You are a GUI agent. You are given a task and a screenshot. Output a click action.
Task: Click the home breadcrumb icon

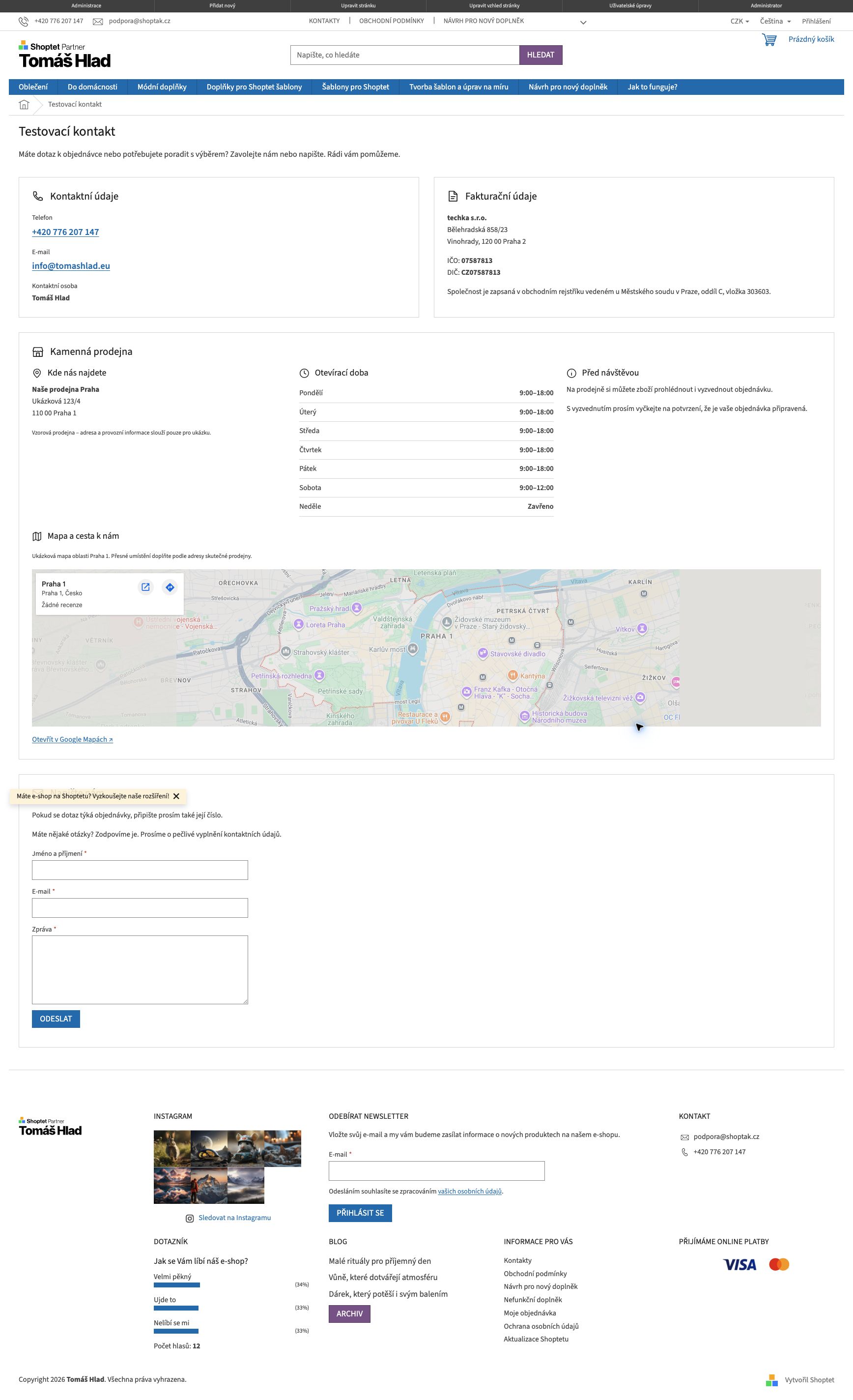pos(24,105)
